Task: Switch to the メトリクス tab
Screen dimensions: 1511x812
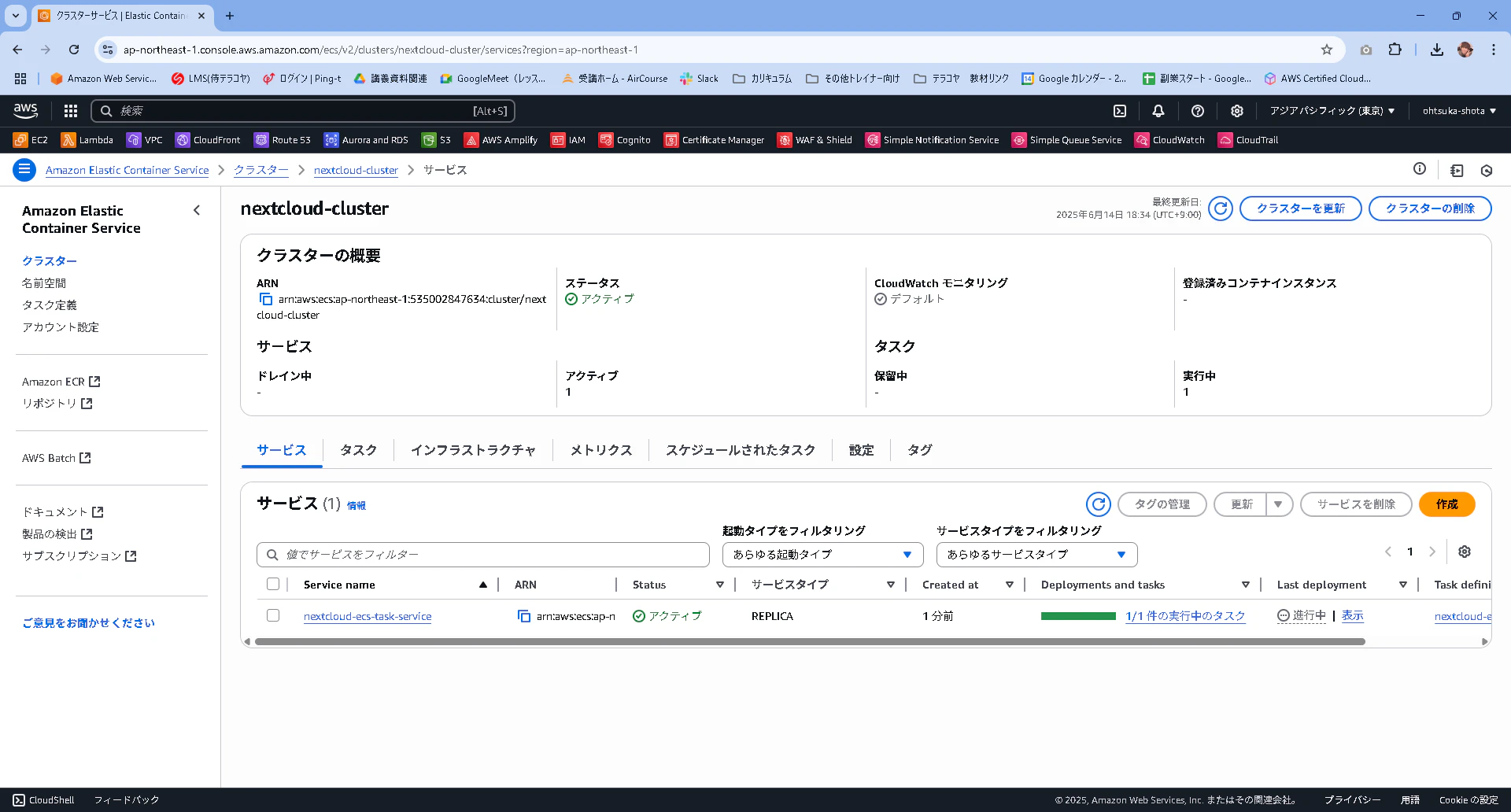Action: click(601, 450)
